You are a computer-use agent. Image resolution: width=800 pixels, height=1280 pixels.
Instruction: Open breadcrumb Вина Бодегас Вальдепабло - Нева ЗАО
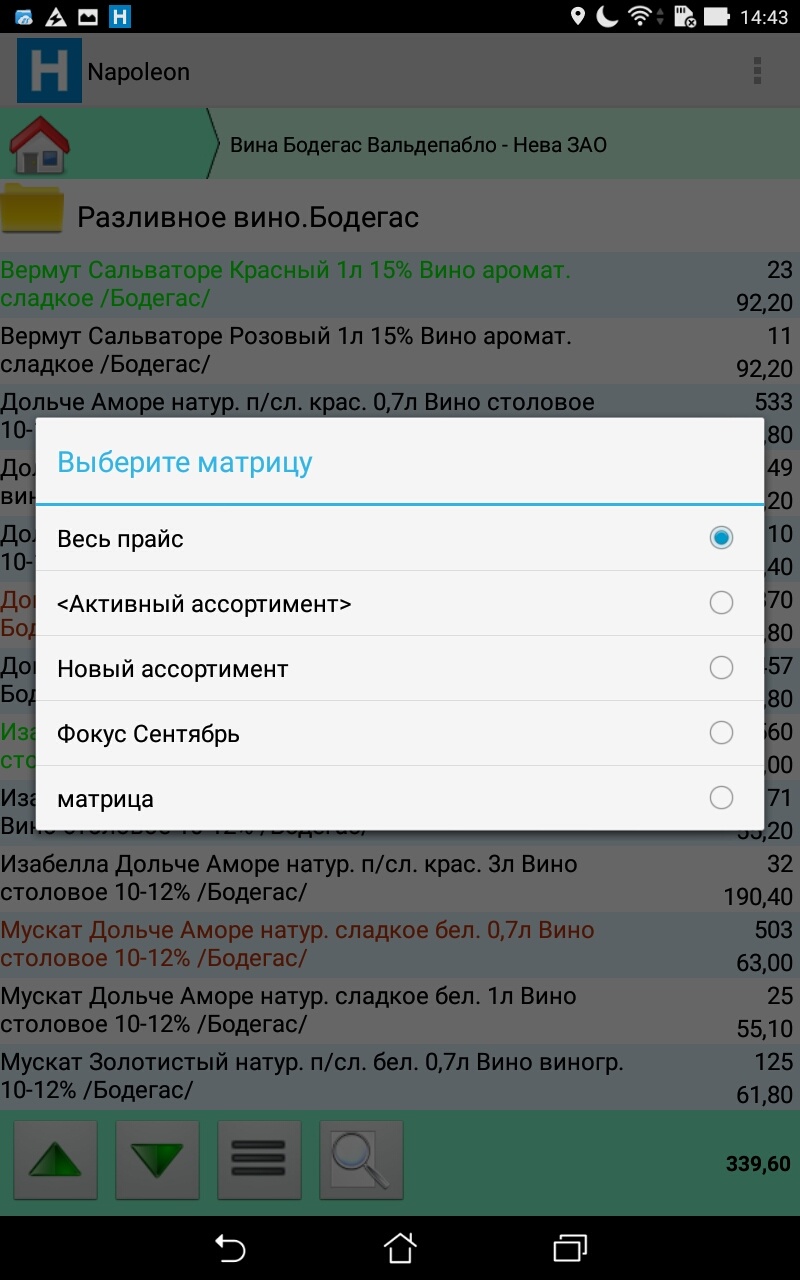[418, 145]
